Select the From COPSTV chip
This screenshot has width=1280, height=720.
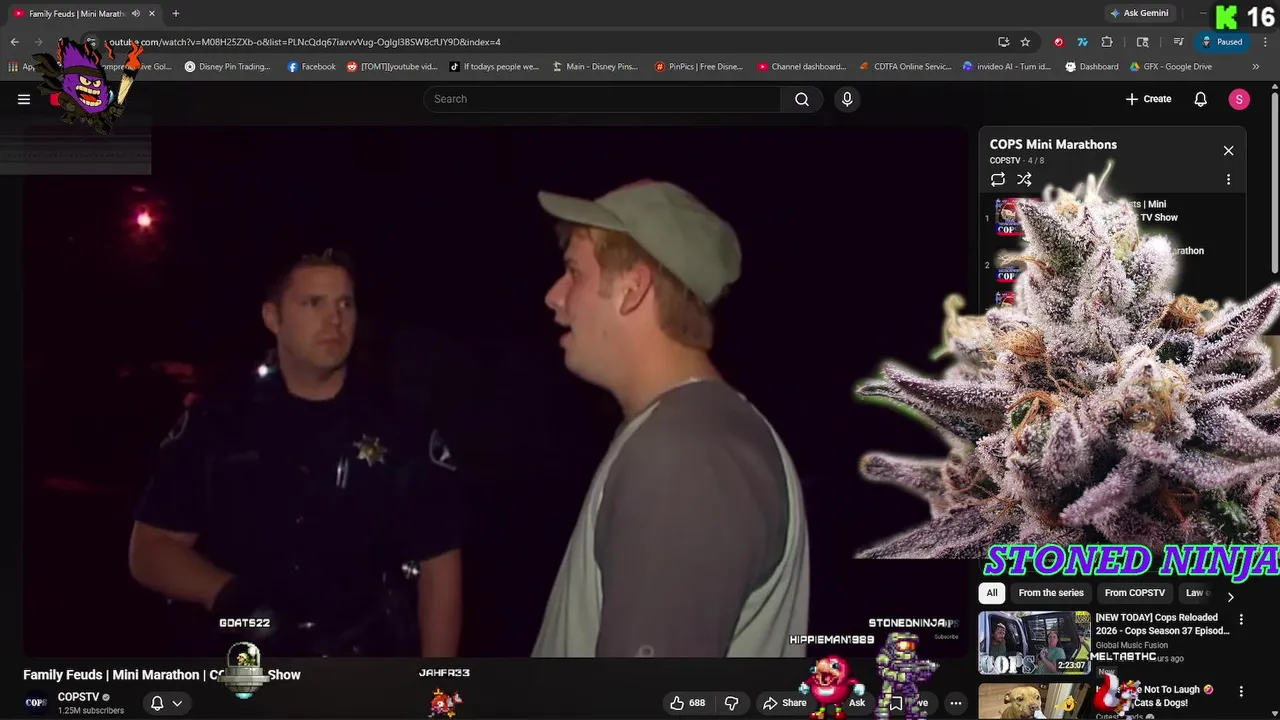coord(1135,593)
